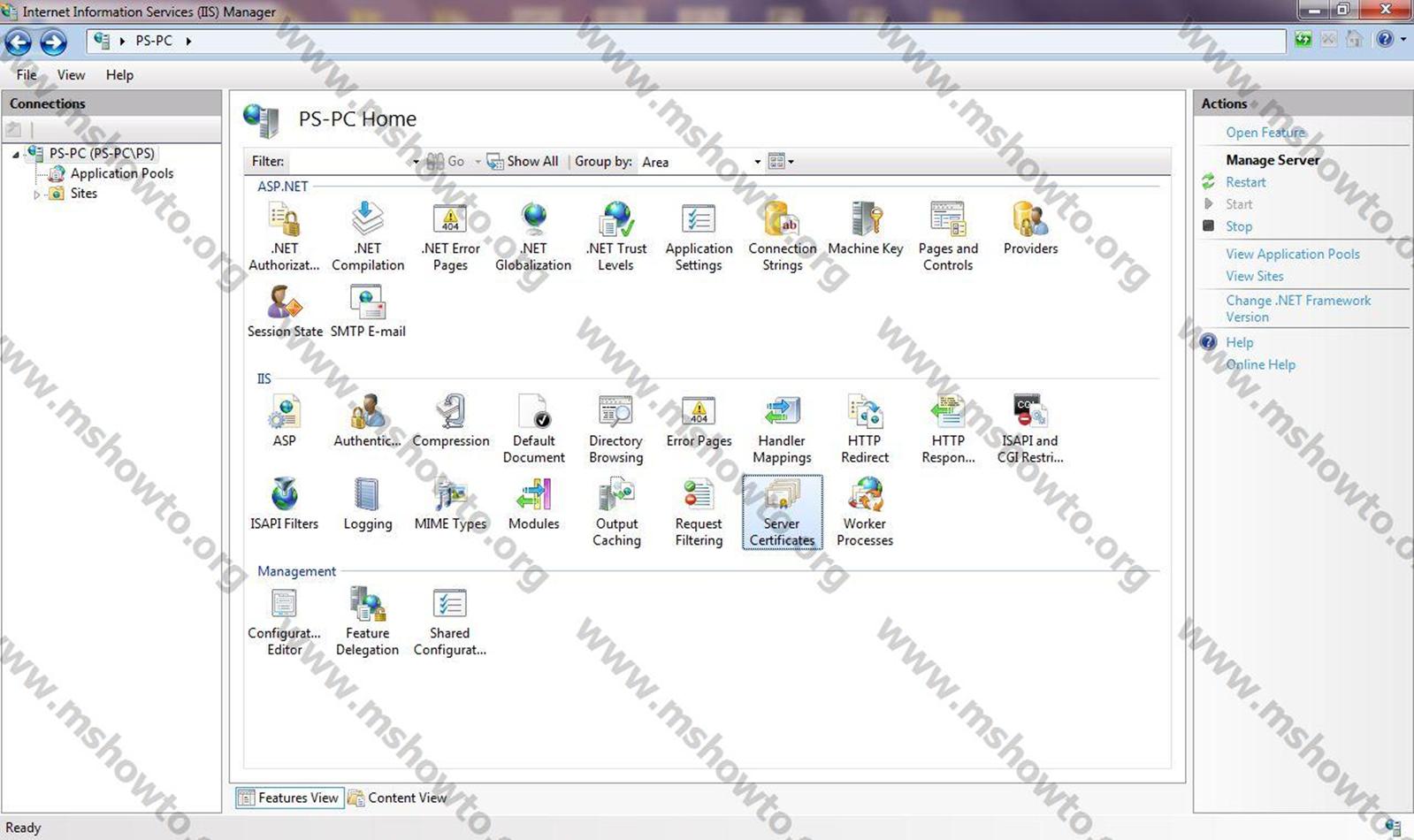Click View Application Pools link

pos(1292,254)
